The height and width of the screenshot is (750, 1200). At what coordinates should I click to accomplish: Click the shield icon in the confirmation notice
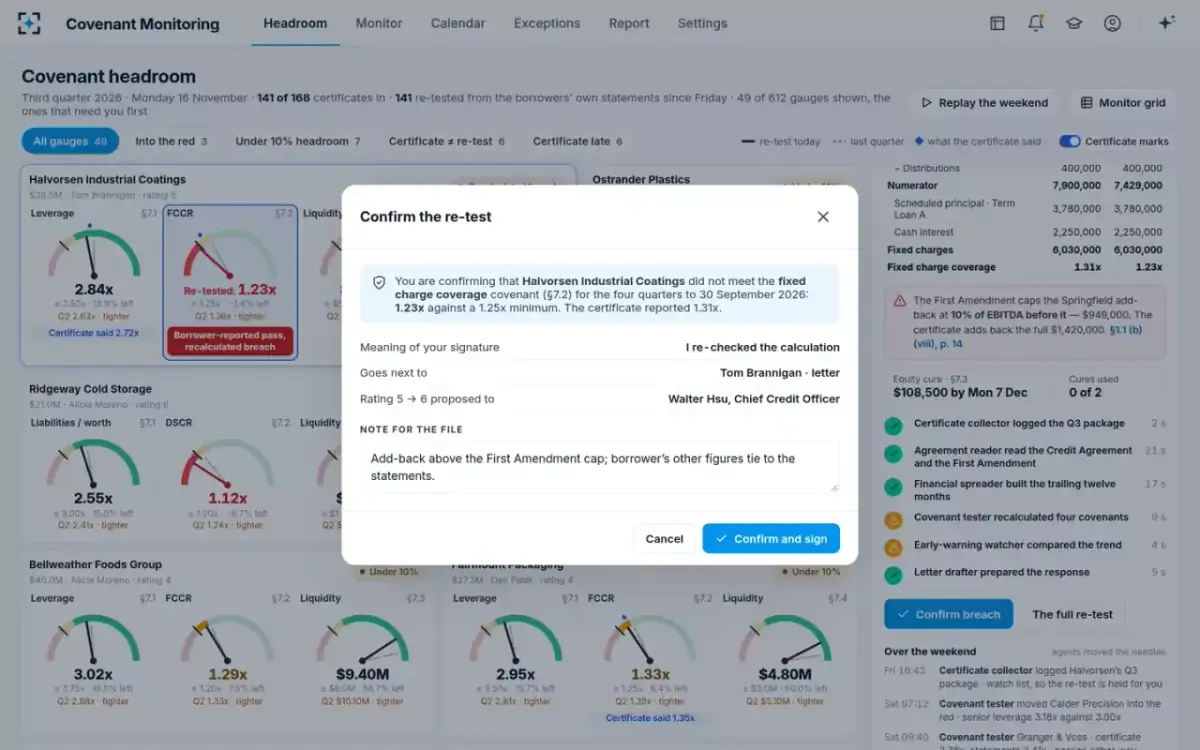(x=379, y=283)
